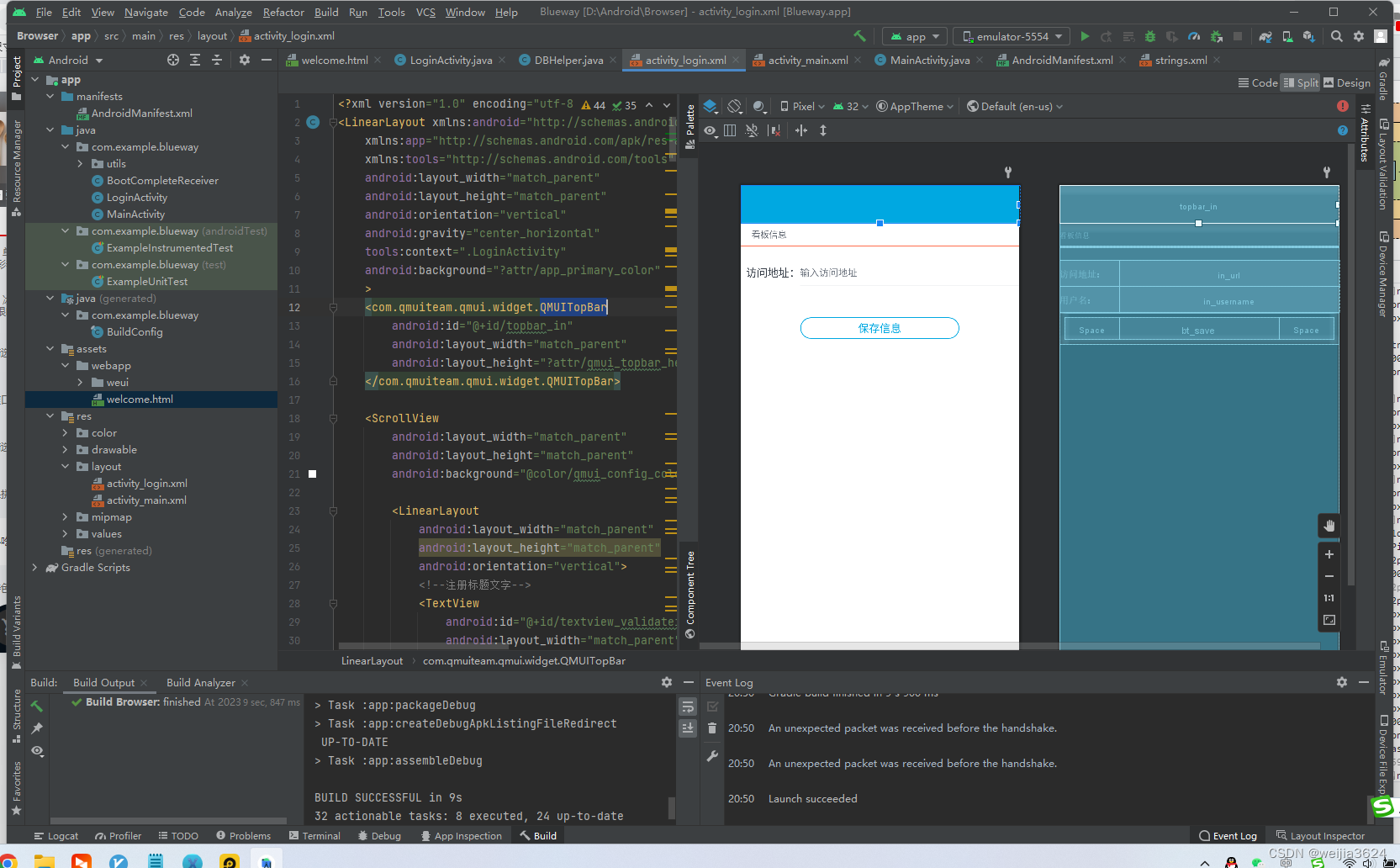This screenshot has height=868, width=1400.
Task: Attach debugger to Android process icon
Action: pyautogui.click(x=1216, y=36)
